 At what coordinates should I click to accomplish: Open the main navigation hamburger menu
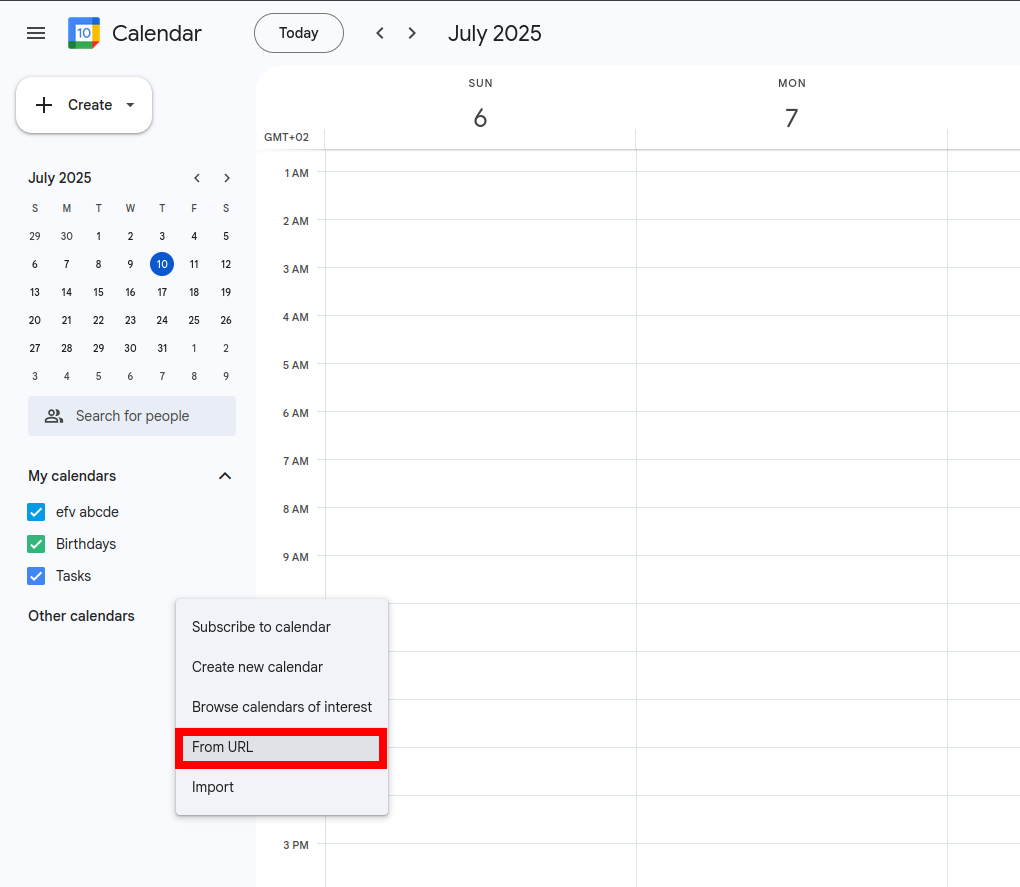[x=35, y=33]
